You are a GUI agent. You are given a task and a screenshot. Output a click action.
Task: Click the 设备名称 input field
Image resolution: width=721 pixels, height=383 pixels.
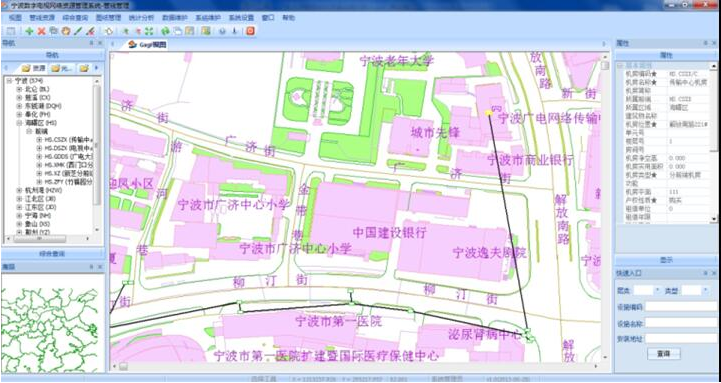tap(681, 322)
